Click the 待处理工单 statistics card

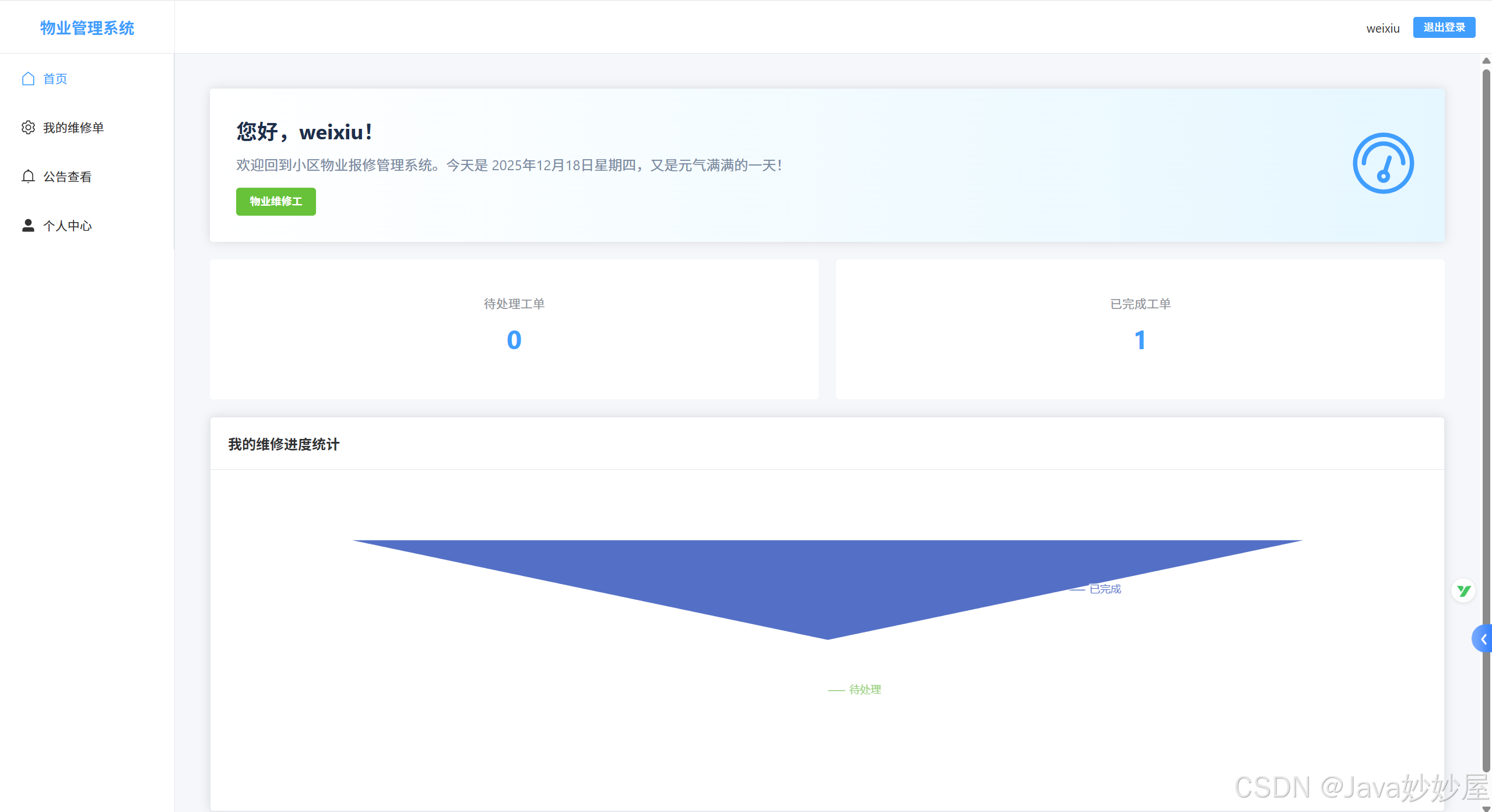click(514, 329)
